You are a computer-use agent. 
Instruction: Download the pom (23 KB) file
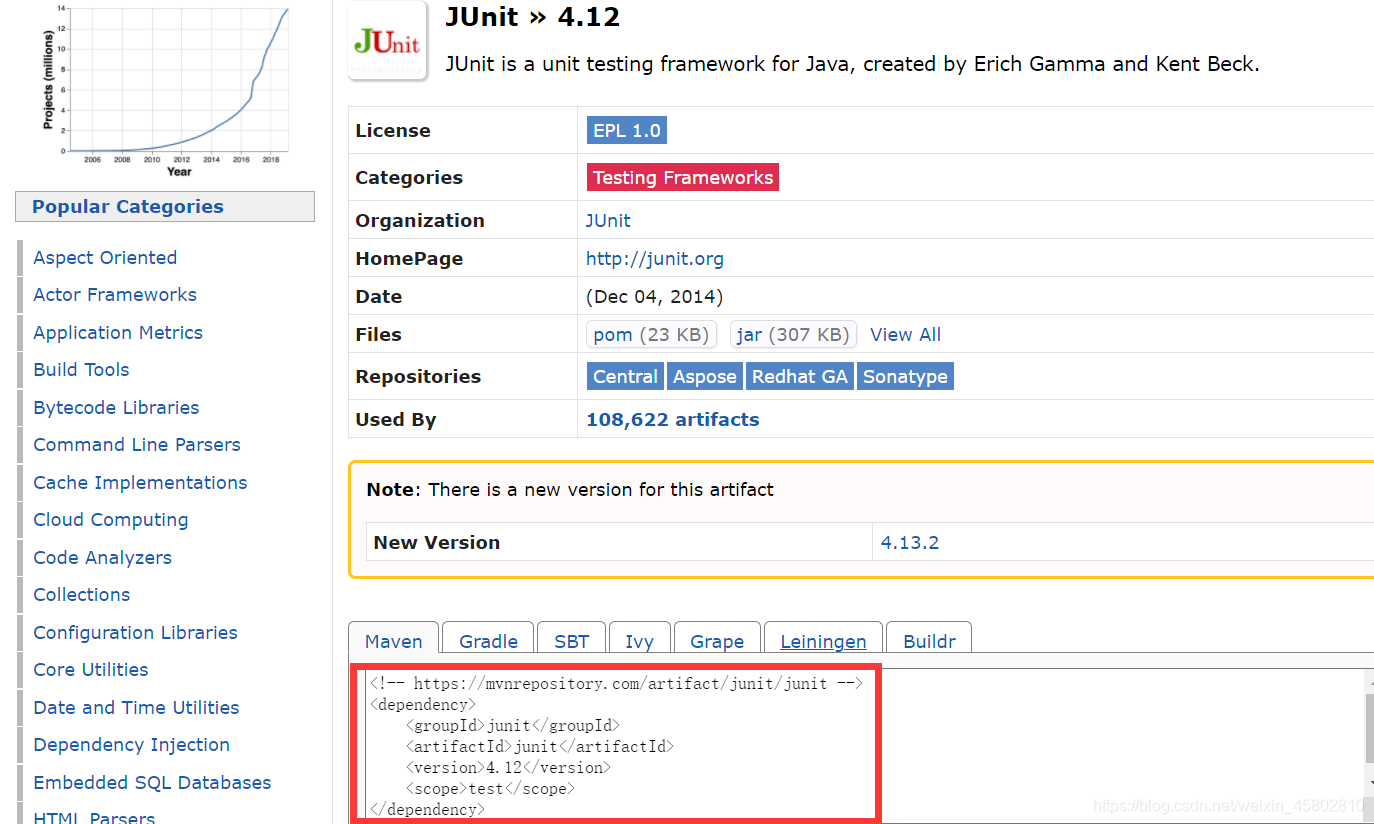[651, 335]
